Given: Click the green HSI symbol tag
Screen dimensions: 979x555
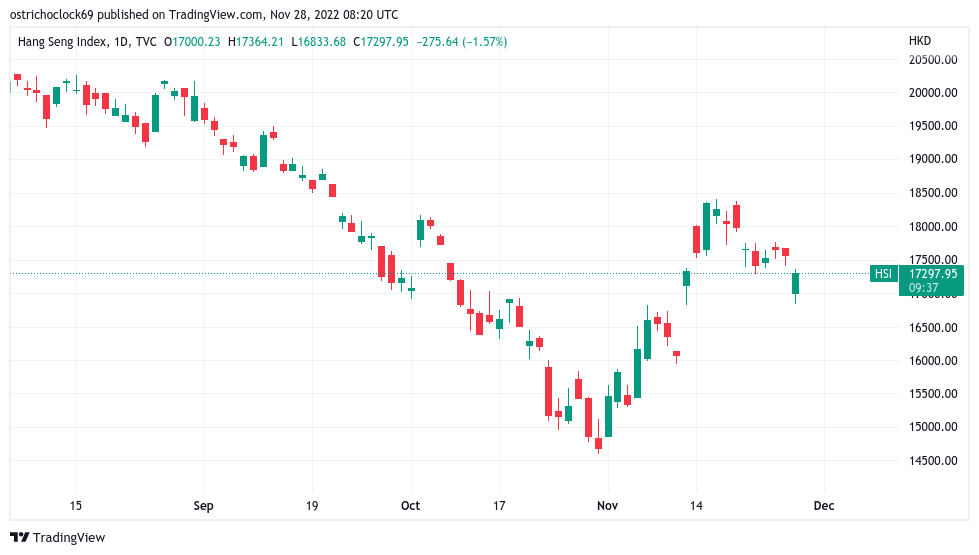Looking at the screenshot, I should 883,273.
